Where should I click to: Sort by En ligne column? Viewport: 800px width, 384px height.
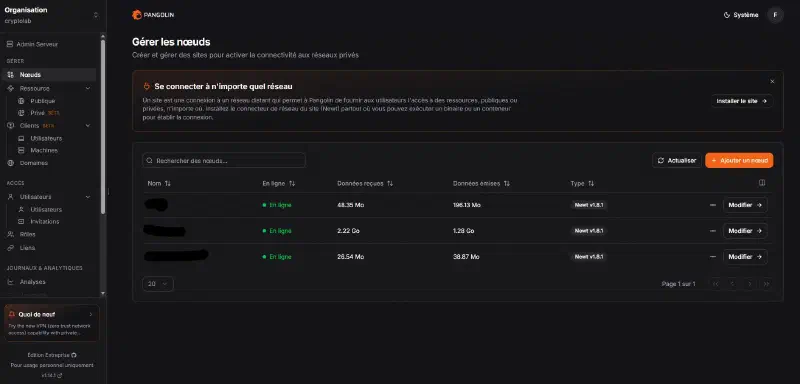[x=279, y=183]
